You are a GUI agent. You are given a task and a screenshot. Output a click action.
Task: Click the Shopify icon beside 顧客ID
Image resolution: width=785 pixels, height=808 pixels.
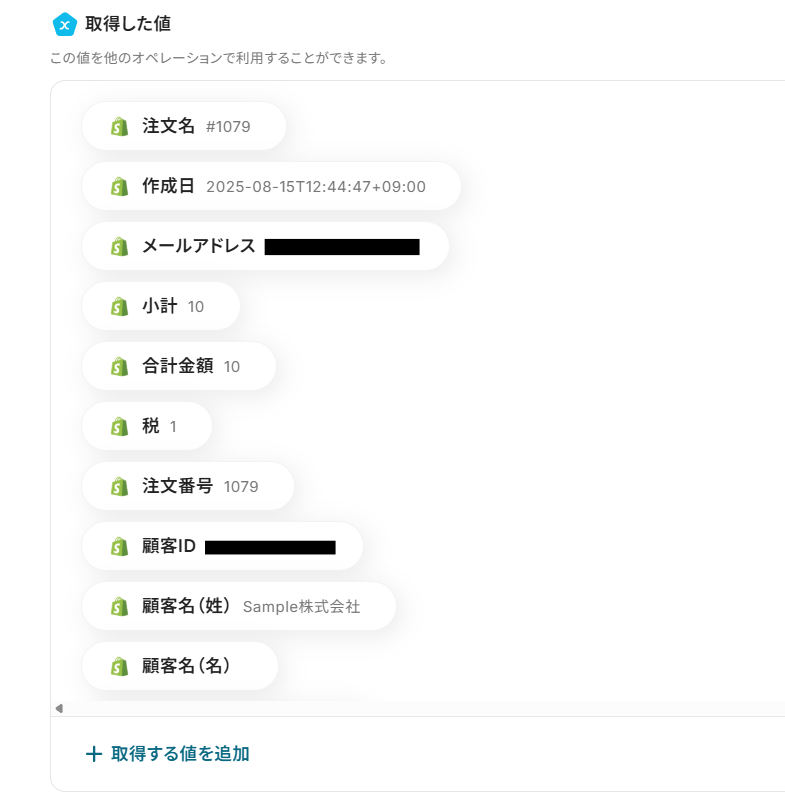pyautogui.click(x=120, y=547)
